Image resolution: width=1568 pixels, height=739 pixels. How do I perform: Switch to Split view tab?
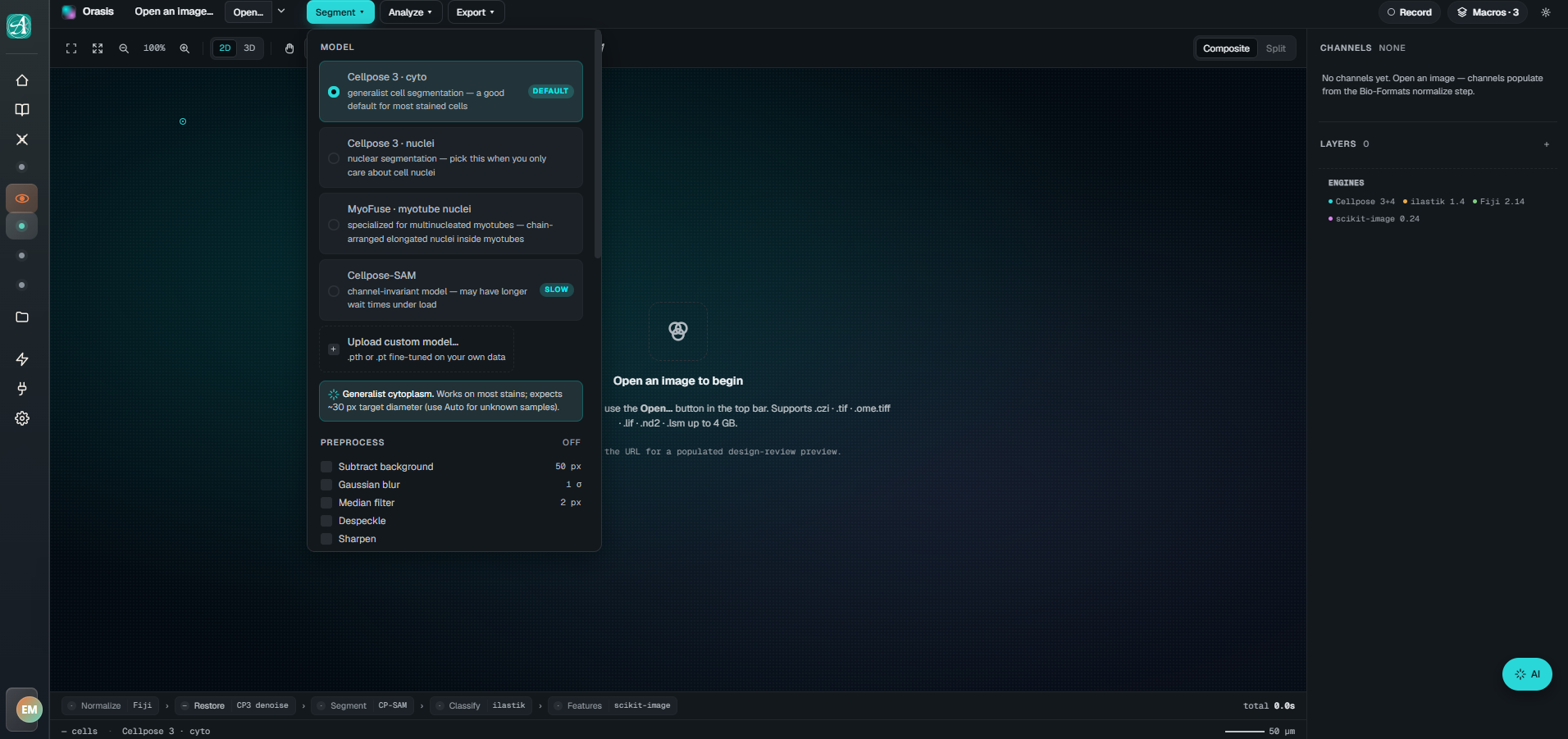[1275, 48]
